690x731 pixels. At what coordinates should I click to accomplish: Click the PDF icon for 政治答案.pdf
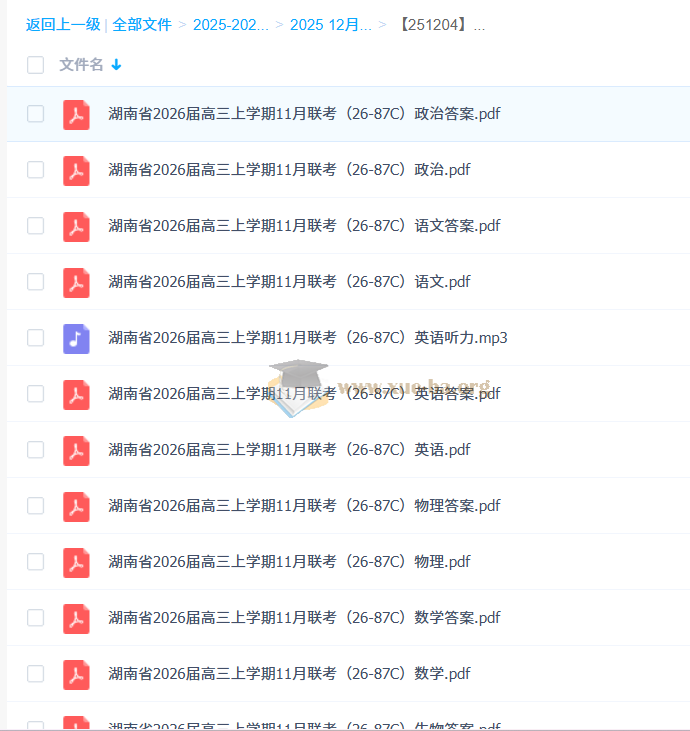pyautogui.click(x=76, y=114)
